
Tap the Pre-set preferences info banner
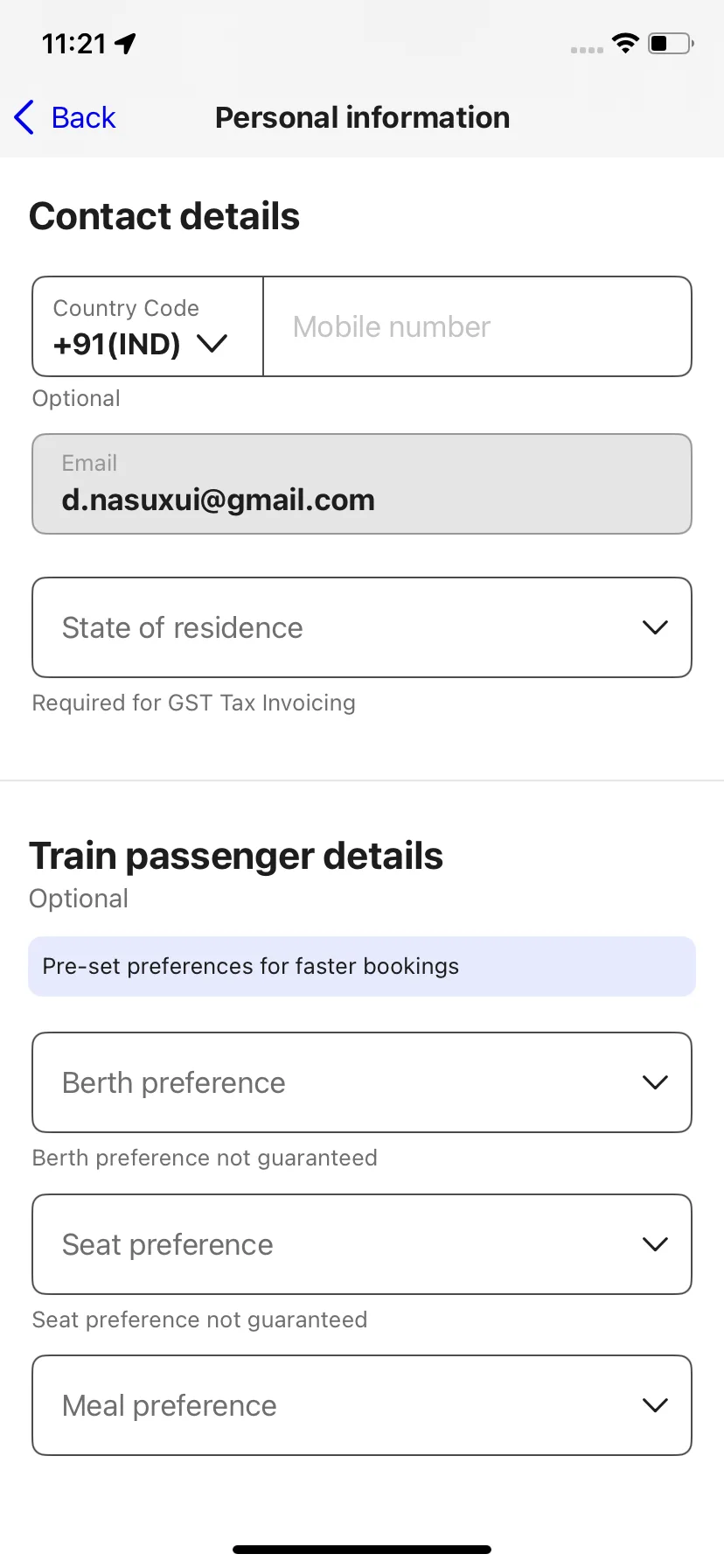click(x=362, y=966)
